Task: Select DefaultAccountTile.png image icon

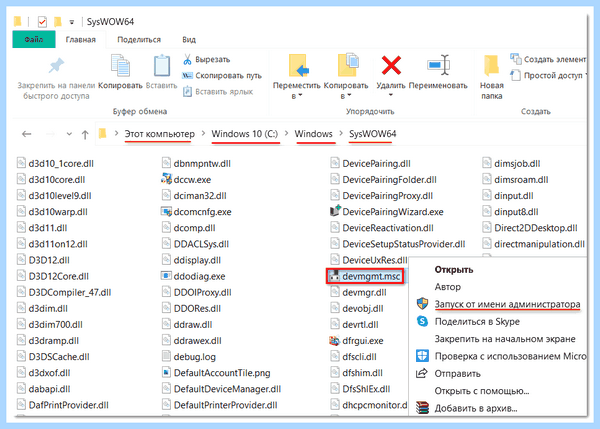Action: tap(166, 372)
